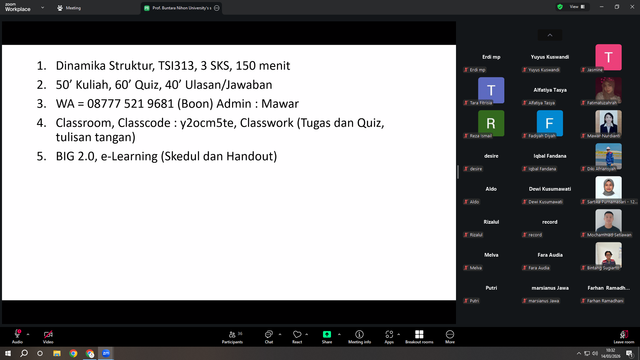640x360 pixels.
Task: Open first Chrome icon on taskbar
Action: 73,353
